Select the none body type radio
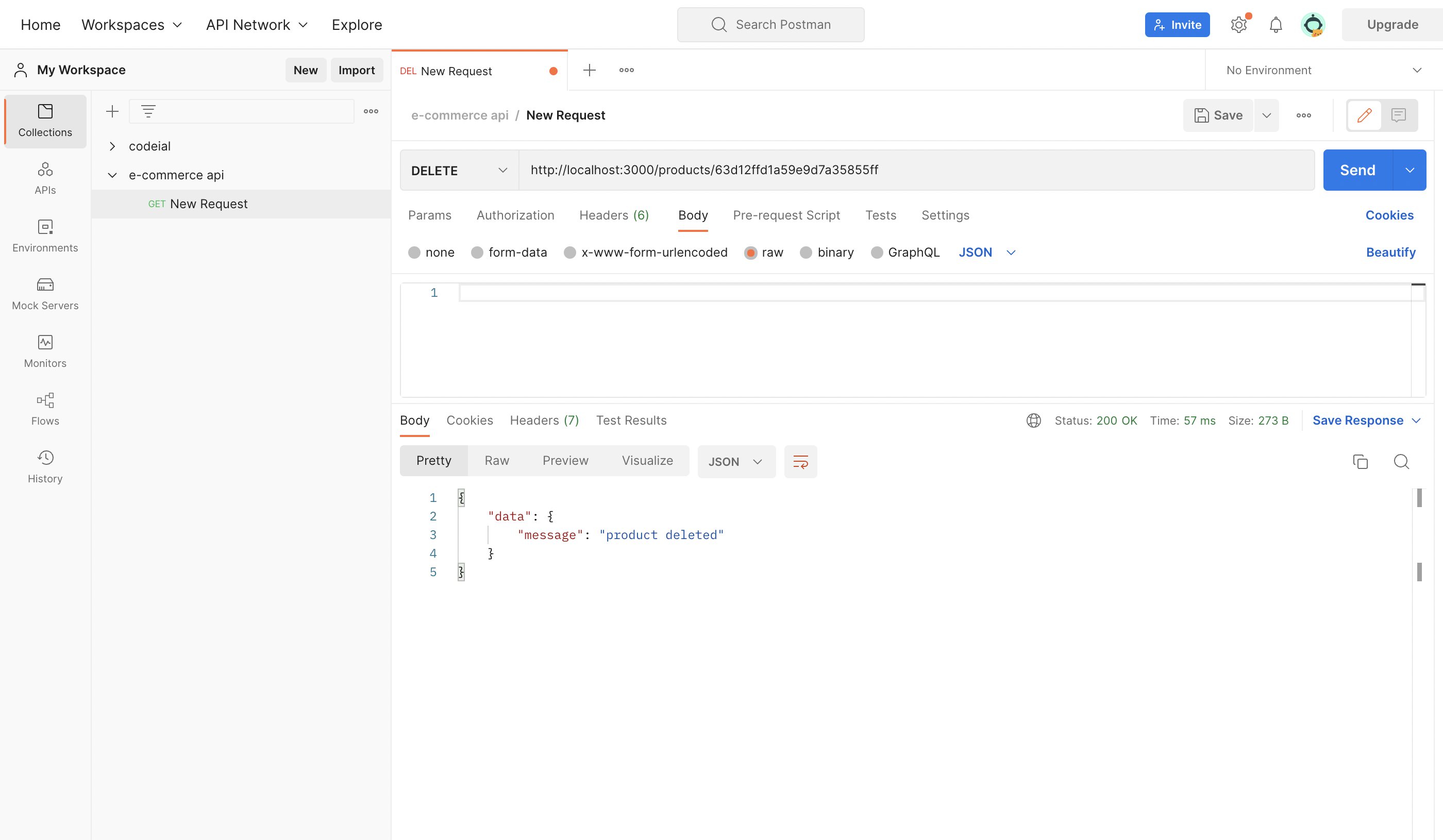The image size is (1443, 840). (414, 253)
